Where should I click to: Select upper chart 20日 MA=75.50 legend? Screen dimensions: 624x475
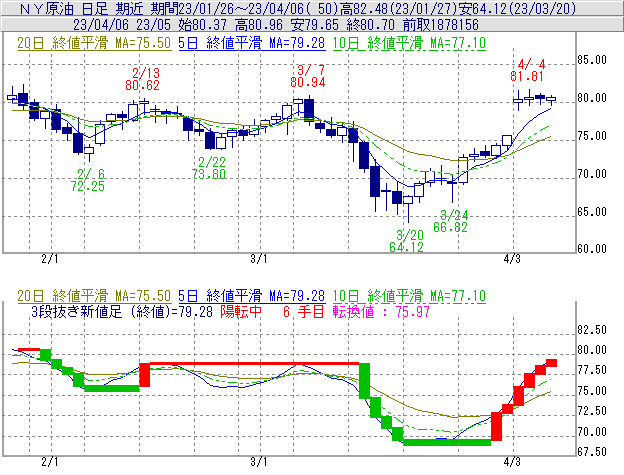click(x=94, y=43)
